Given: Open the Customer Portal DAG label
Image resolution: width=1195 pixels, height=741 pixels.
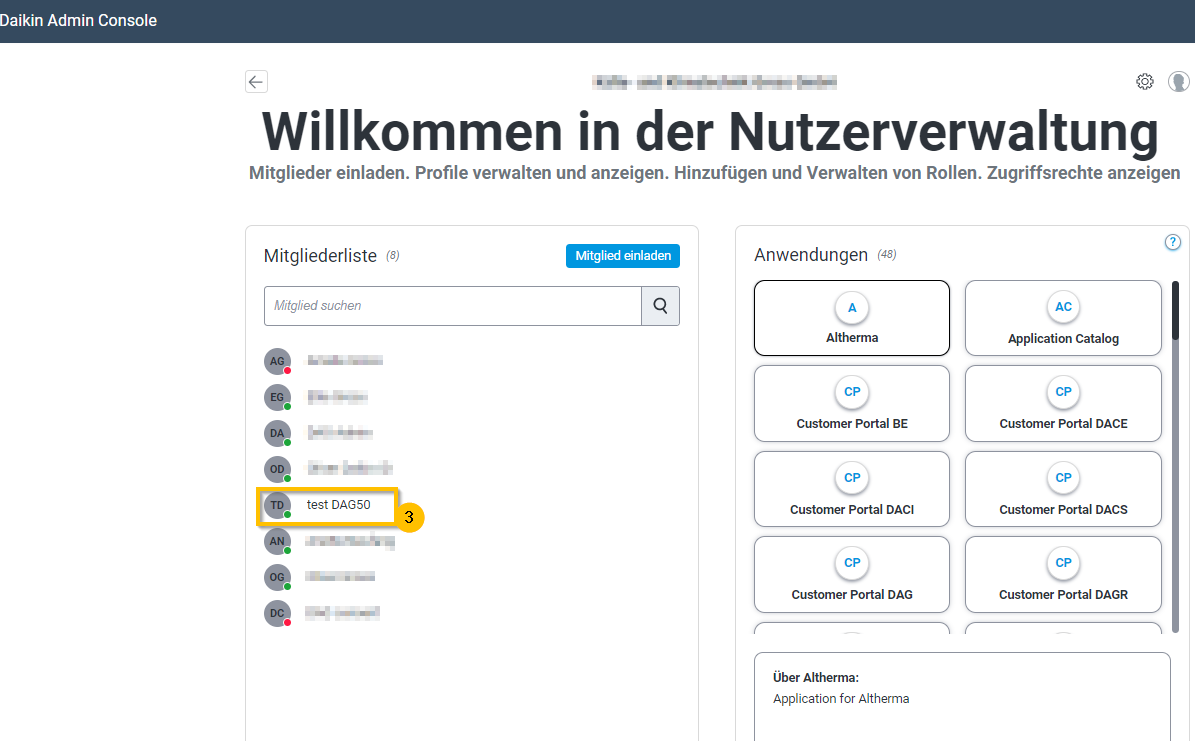Looking at the screenshot, I should [x=852, y=595].
